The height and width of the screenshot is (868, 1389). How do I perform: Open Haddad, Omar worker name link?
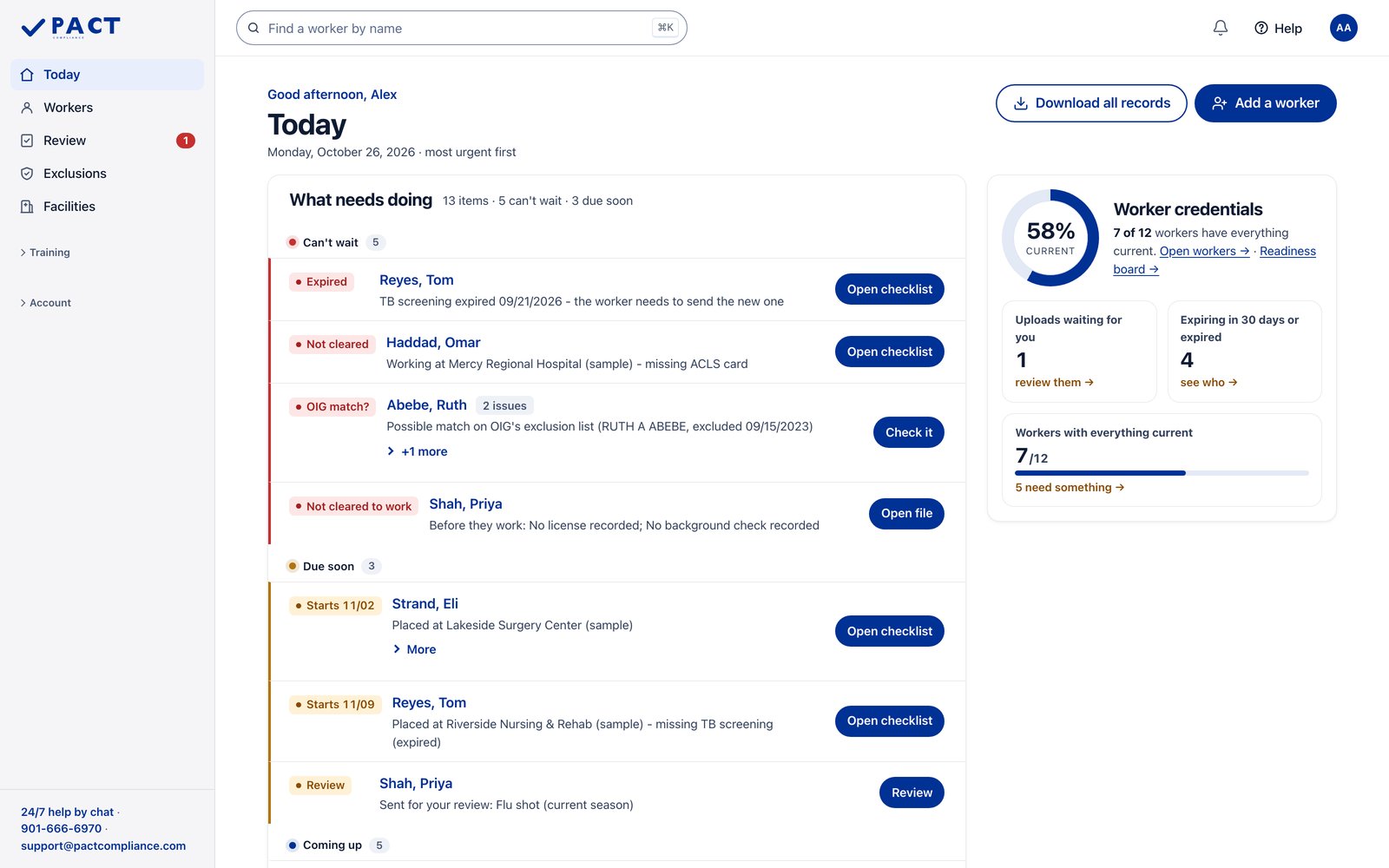[x=433, y=343]
